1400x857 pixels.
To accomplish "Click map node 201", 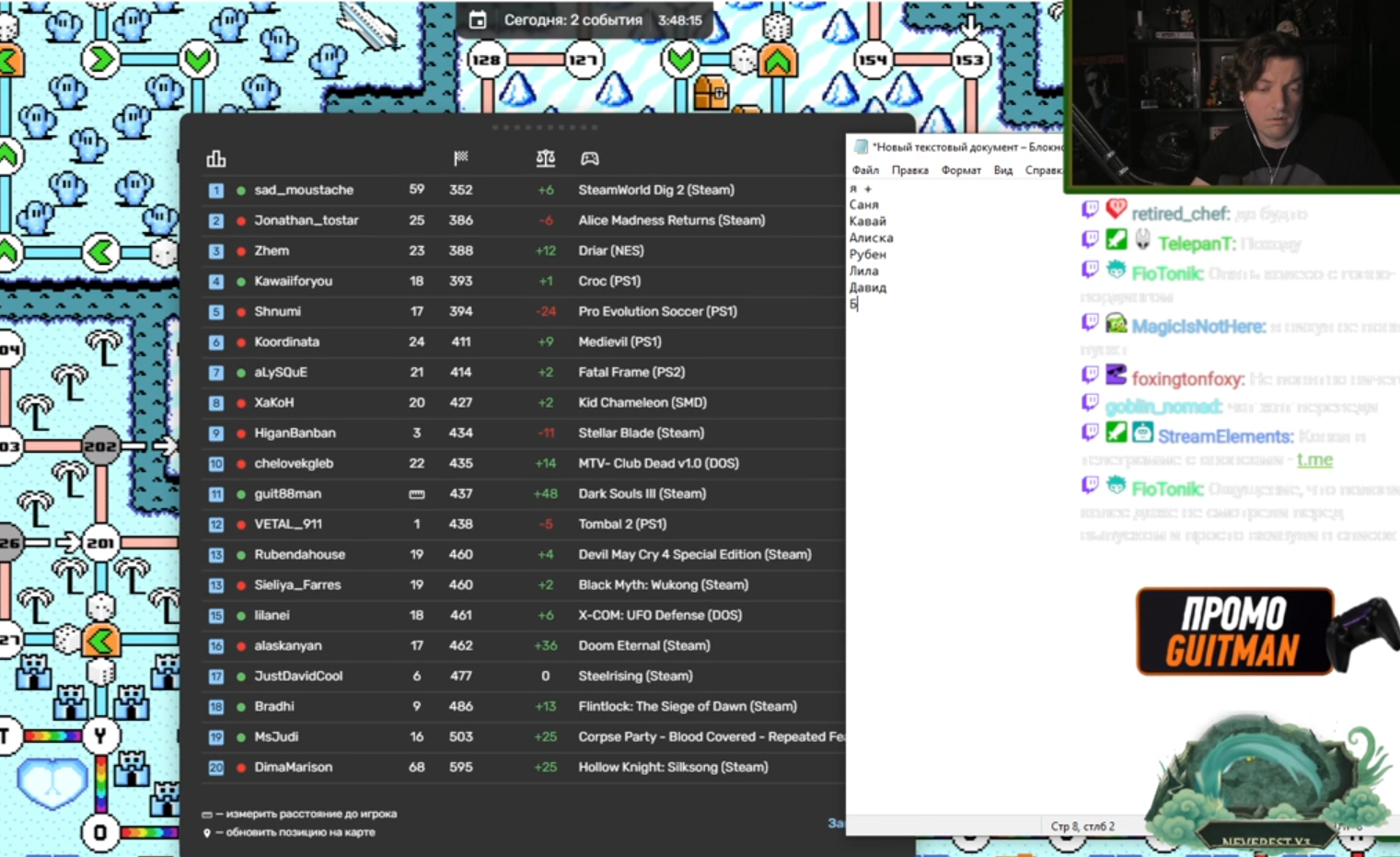I will tap(100, 542).
